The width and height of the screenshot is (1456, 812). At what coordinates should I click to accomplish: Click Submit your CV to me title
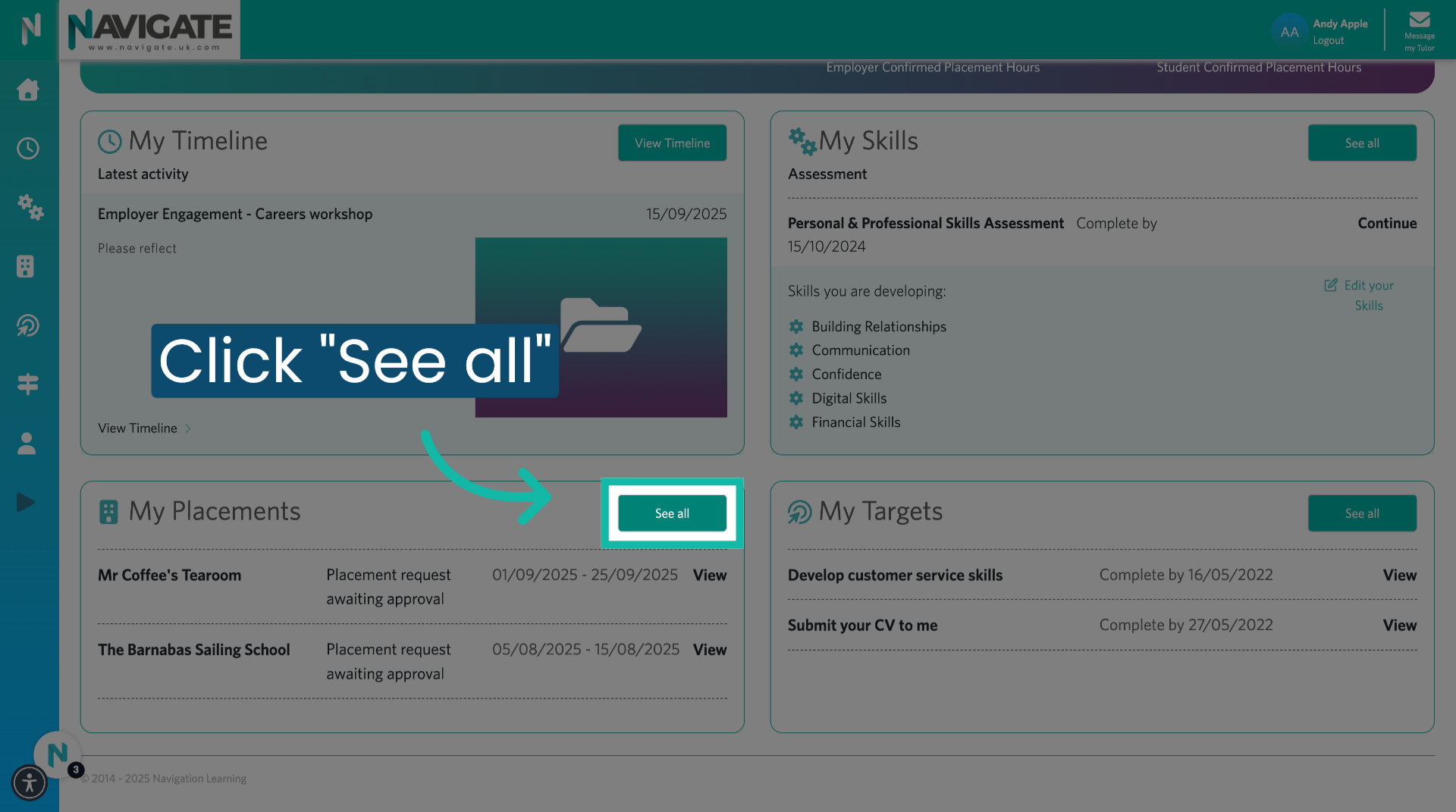[x=862, y=625]
